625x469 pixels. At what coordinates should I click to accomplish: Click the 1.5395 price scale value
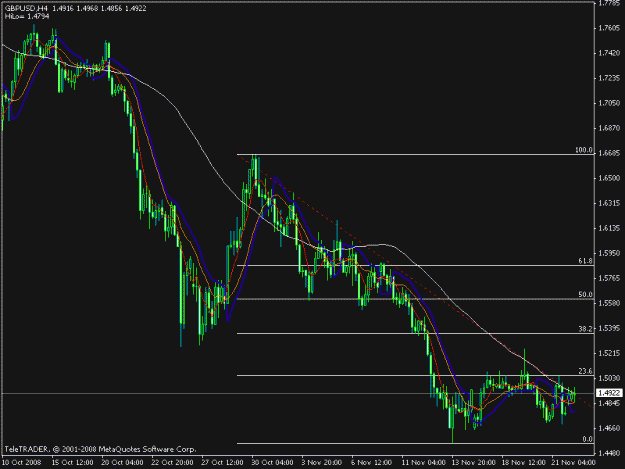click(609, 328)
